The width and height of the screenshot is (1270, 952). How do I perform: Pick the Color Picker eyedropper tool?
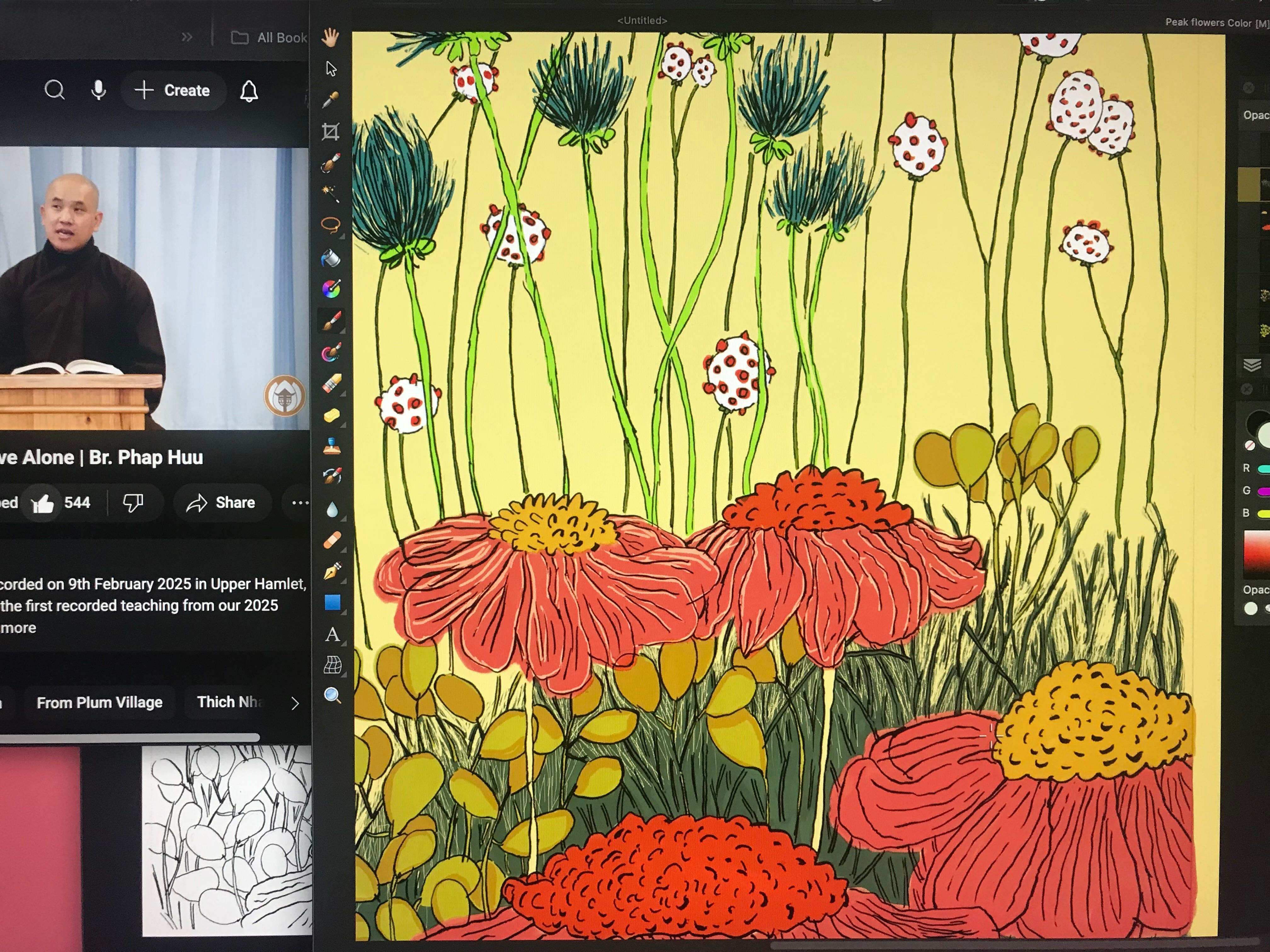point(330,100)
